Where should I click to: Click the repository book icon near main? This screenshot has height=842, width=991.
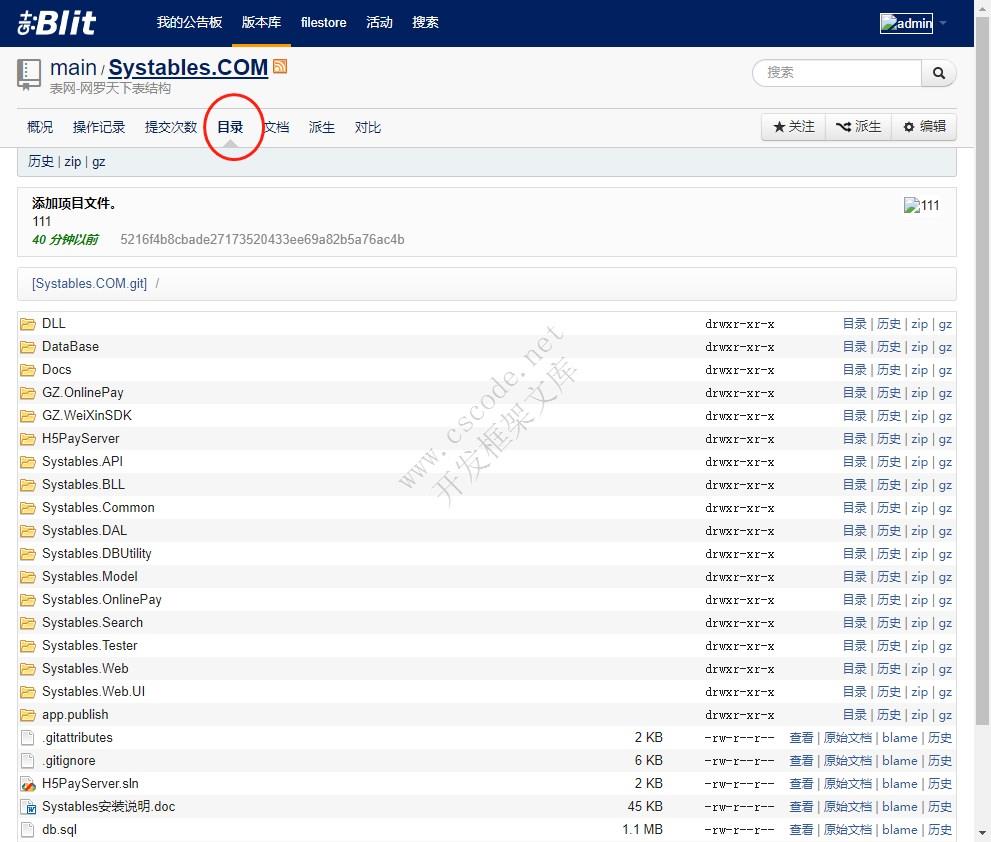[x=29, y=74]
